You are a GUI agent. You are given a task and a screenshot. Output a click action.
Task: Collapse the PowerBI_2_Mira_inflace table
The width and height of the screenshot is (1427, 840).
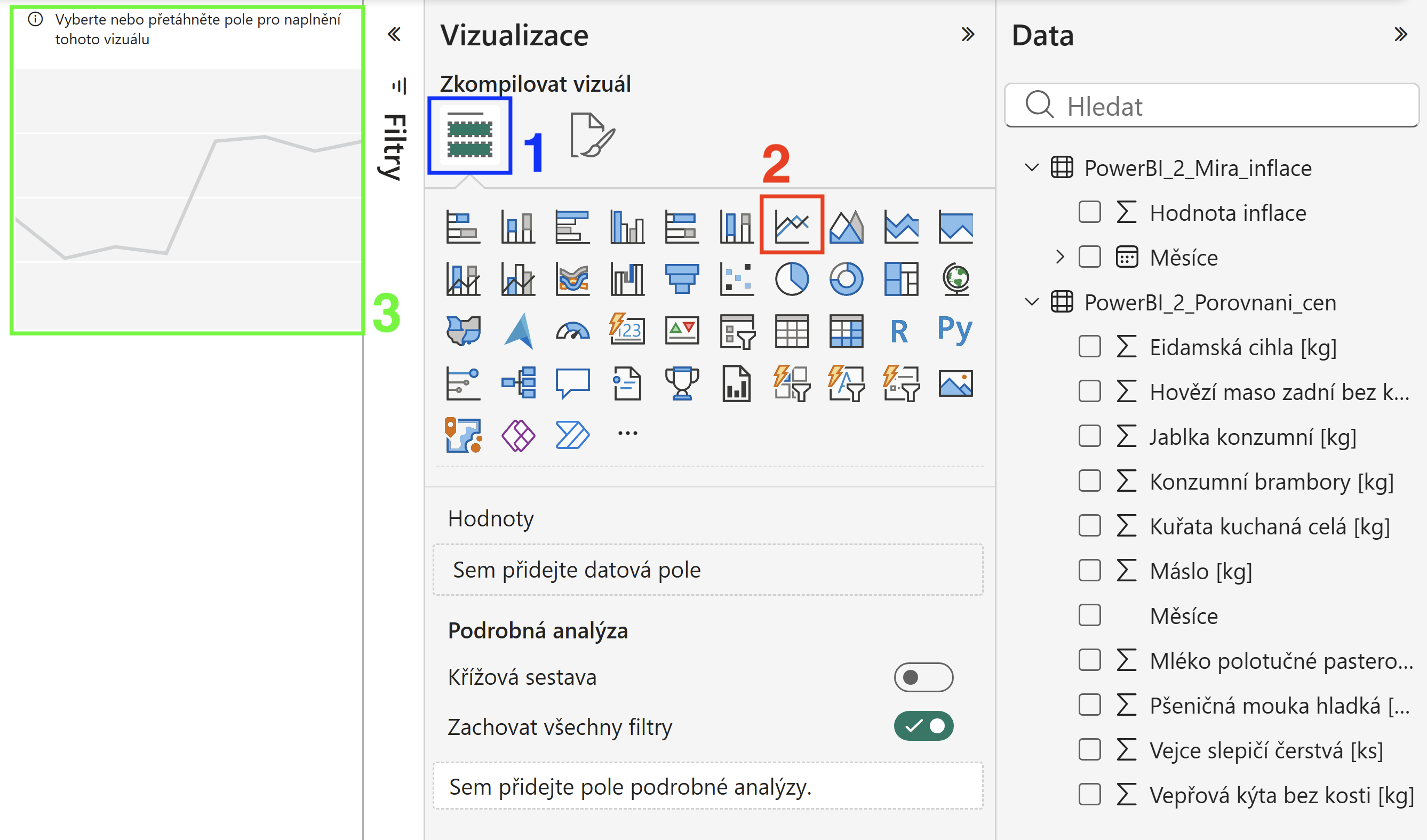[x=1032, y=167]
